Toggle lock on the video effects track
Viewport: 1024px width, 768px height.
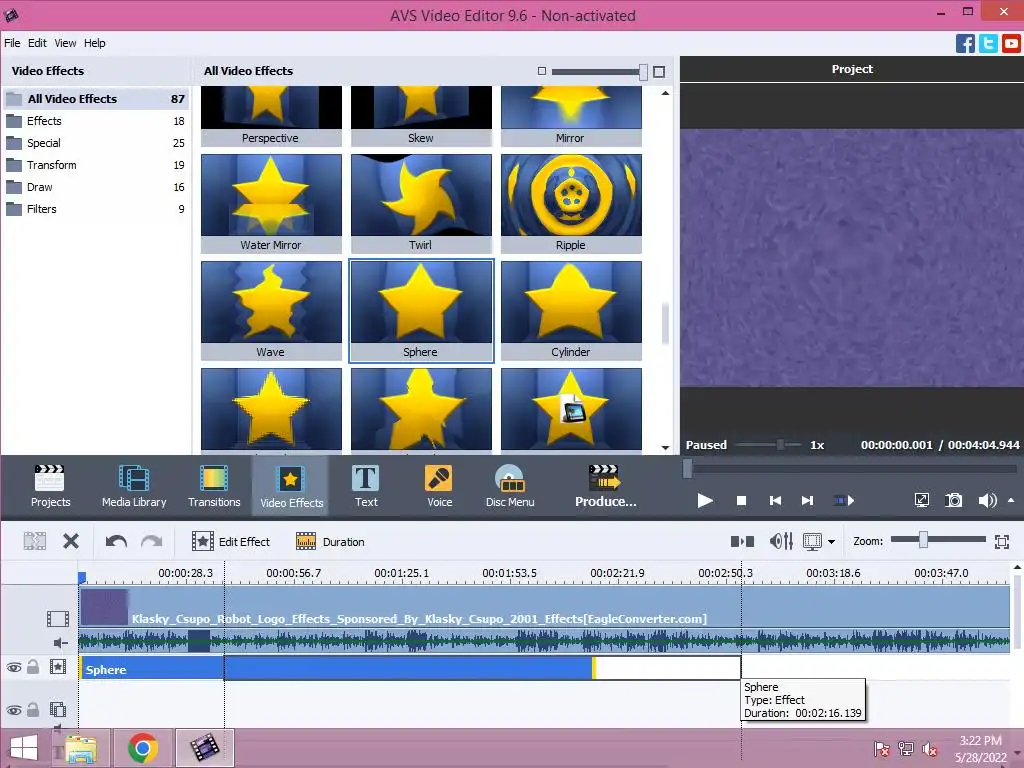(33, 666)
